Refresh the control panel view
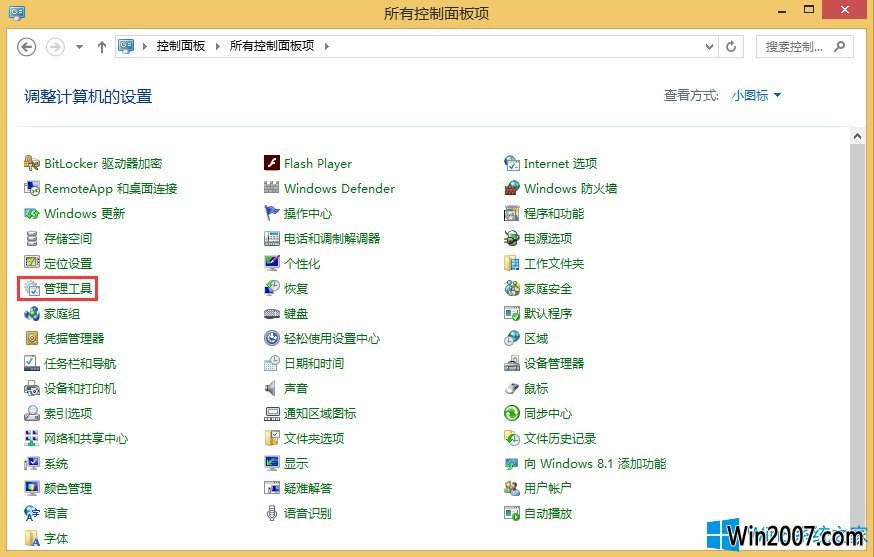 point(731,47)
